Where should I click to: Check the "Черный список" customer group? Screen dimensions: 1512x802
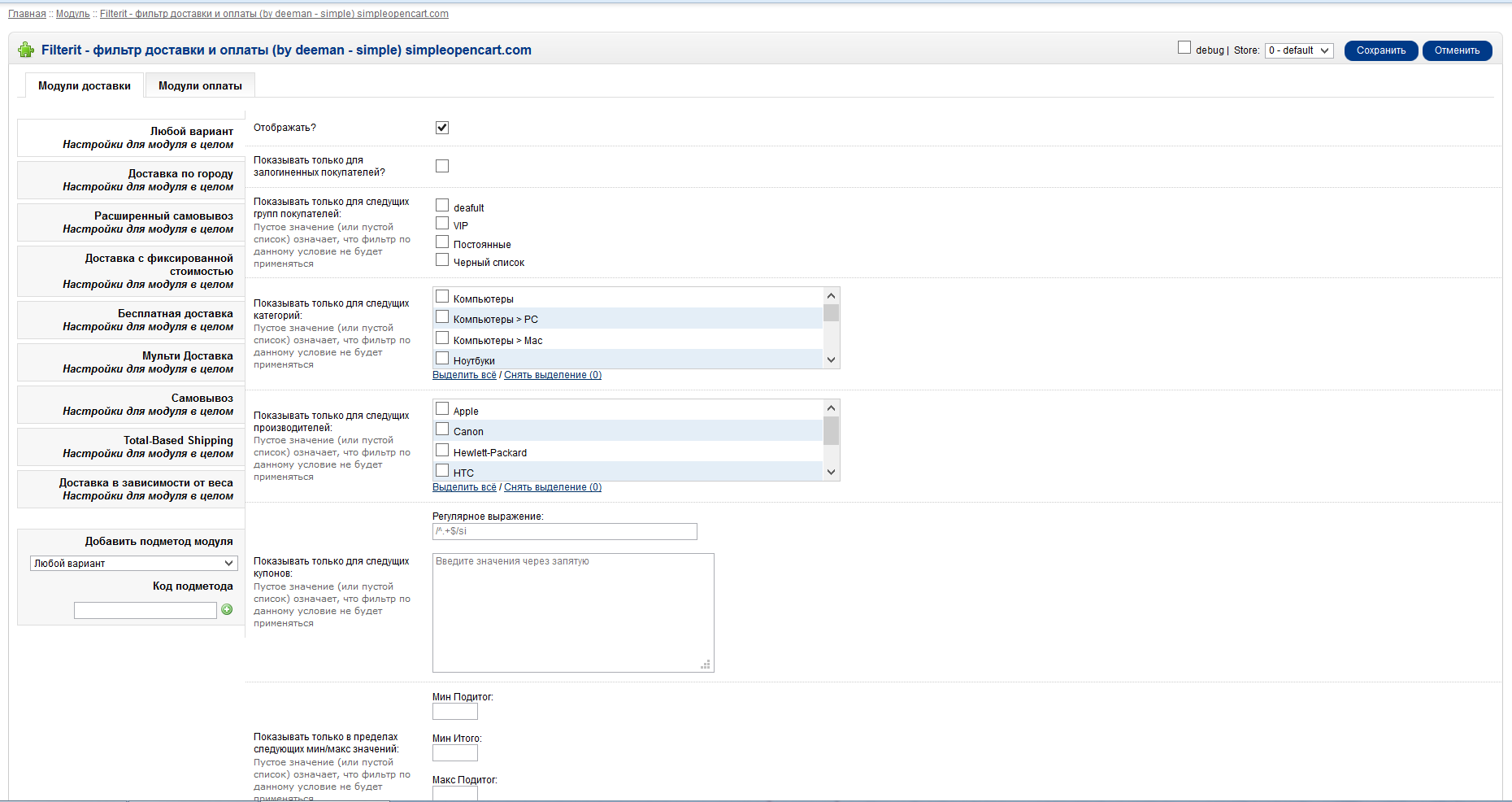tap(441, 259)
